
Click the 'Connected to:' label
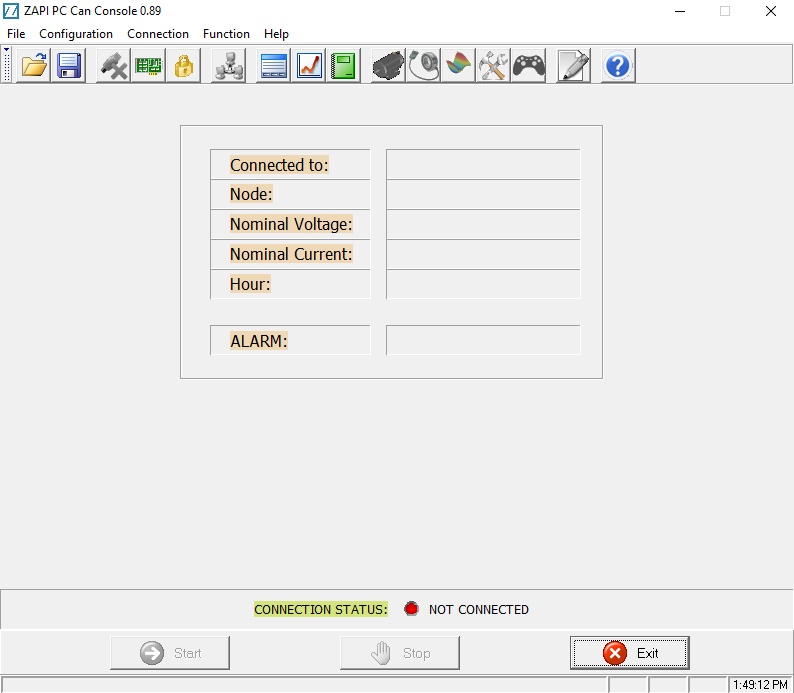279,165
